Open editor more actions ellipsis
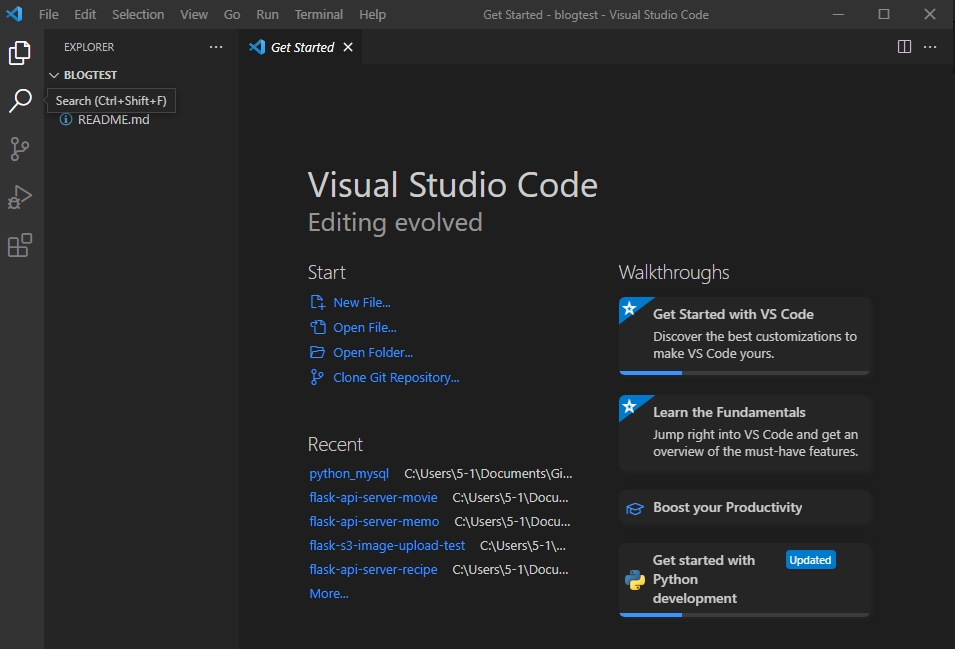This screenshot has height=649, width=955. click(930, 47)
